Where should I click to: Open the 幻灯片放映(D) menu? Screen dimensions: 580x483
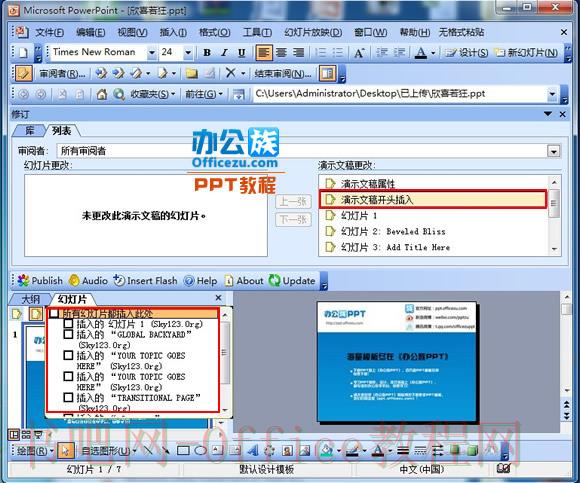313,33
